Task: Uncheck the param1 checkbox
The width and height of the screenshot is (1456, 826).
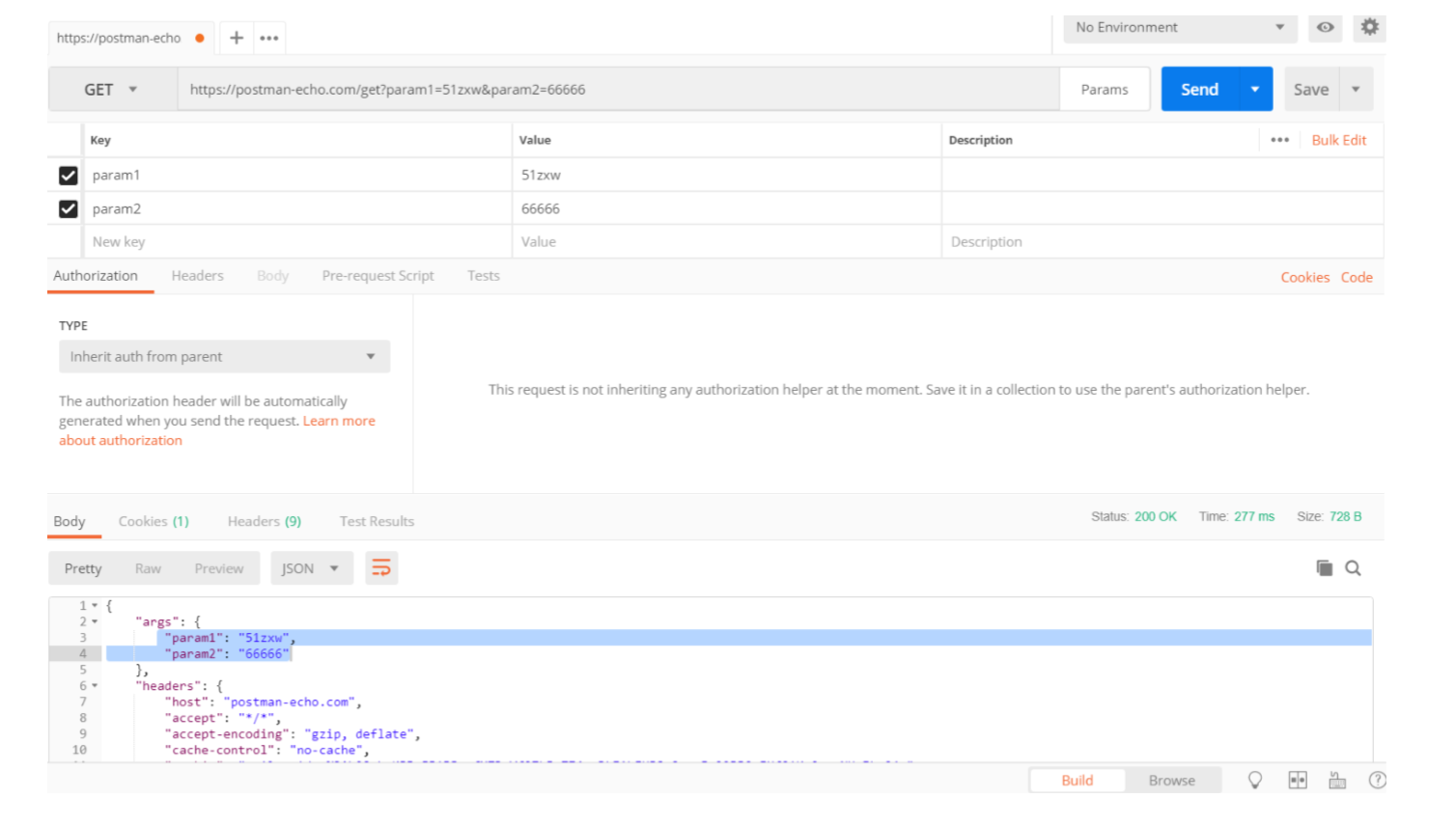Action: [68, 176]
